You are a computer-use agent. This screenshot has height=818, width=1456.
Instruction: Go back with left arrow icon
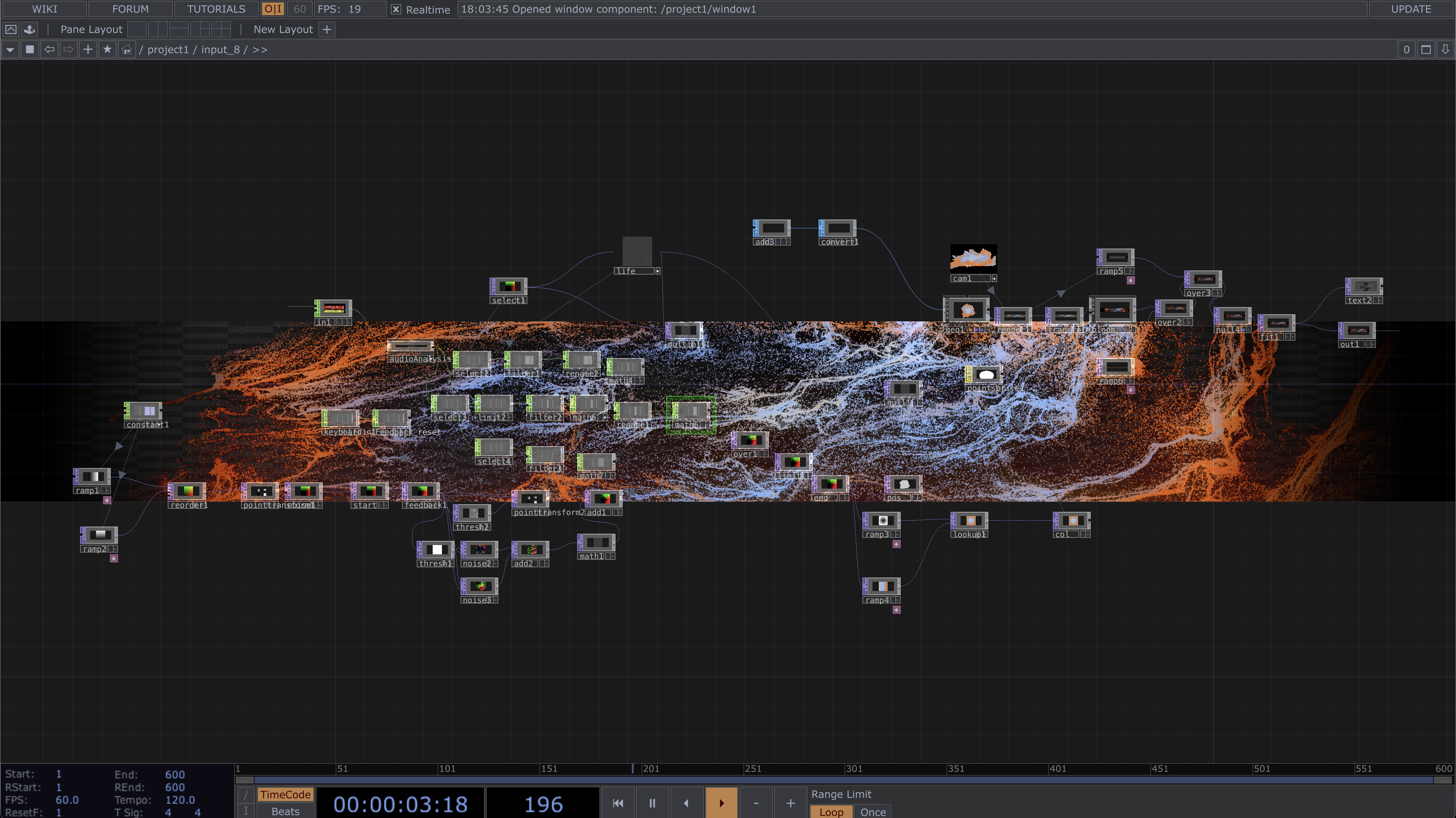(49, 50)
